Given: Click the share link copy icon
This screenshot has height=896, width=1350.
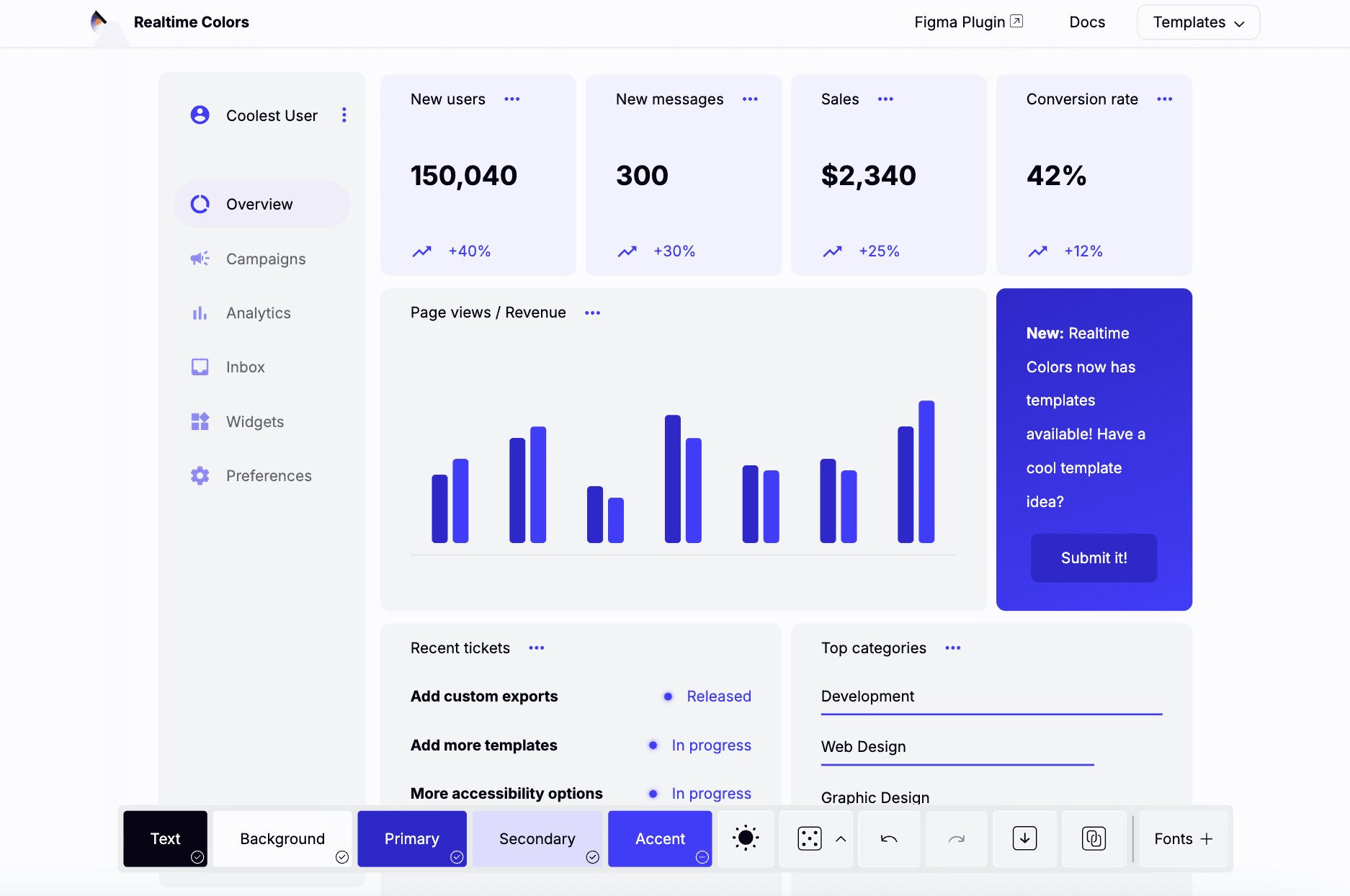Looking at the screenshot, I should pyautogui.click(x=1094, y=838).
